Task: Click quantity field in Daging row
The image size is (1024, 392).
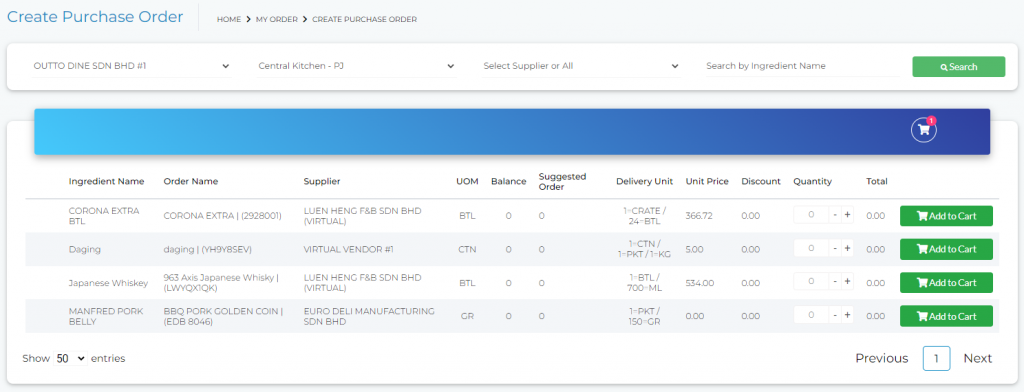Action: tap(812, 248)
